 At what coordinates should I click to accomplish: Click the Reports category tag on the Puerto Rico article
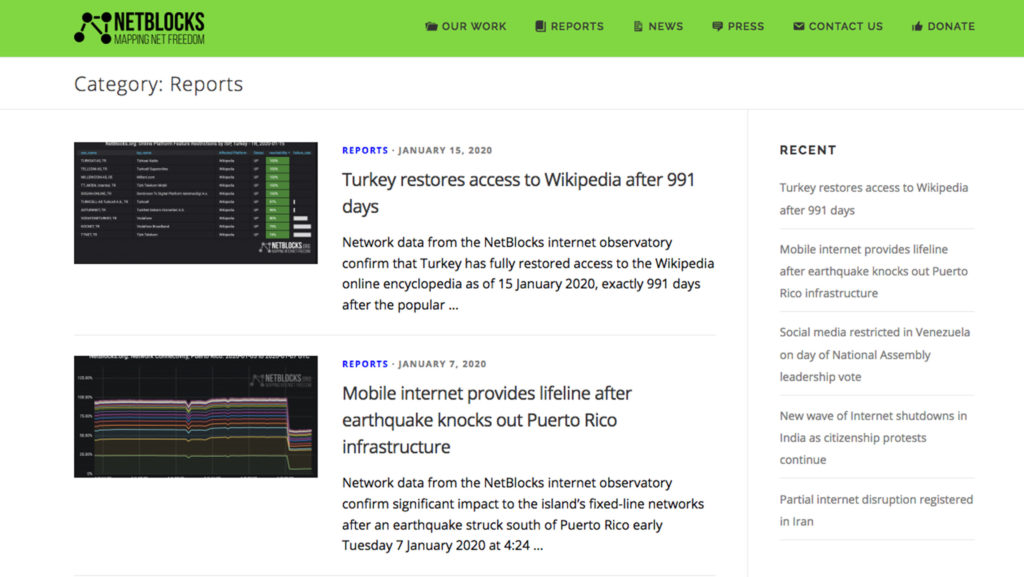pos(365,364)
